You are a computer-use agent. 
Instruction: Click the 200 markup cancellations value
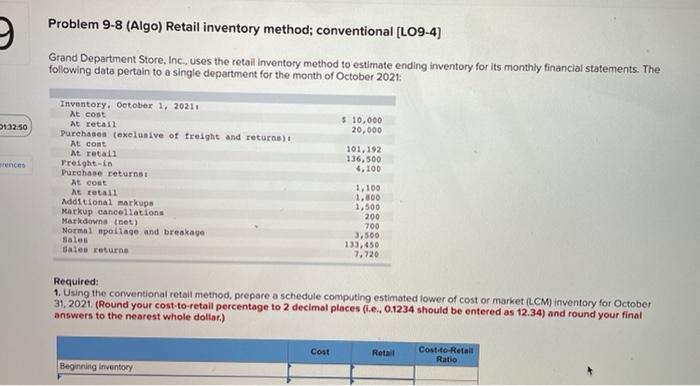[x=373, y=217]
